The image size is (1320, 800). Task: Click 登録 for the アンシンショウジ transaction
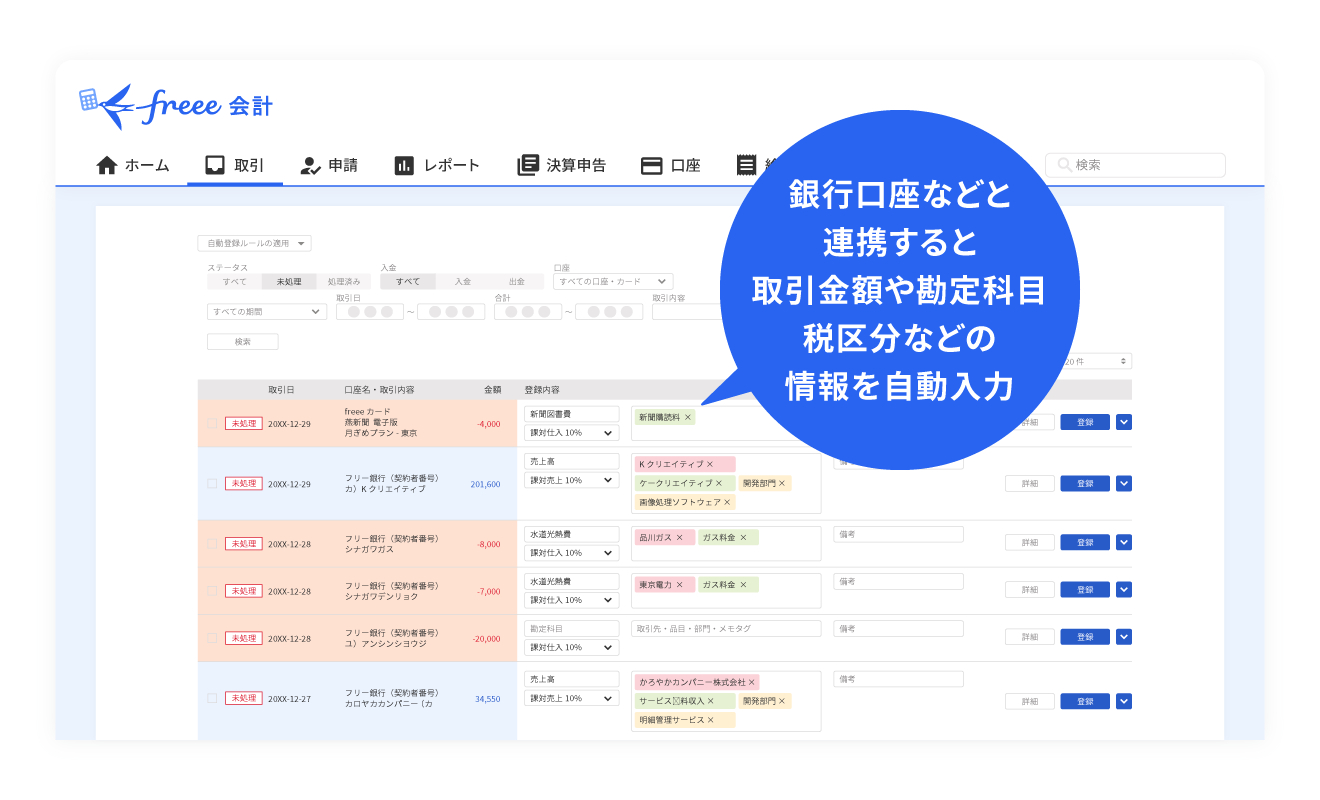point(1084,637)
